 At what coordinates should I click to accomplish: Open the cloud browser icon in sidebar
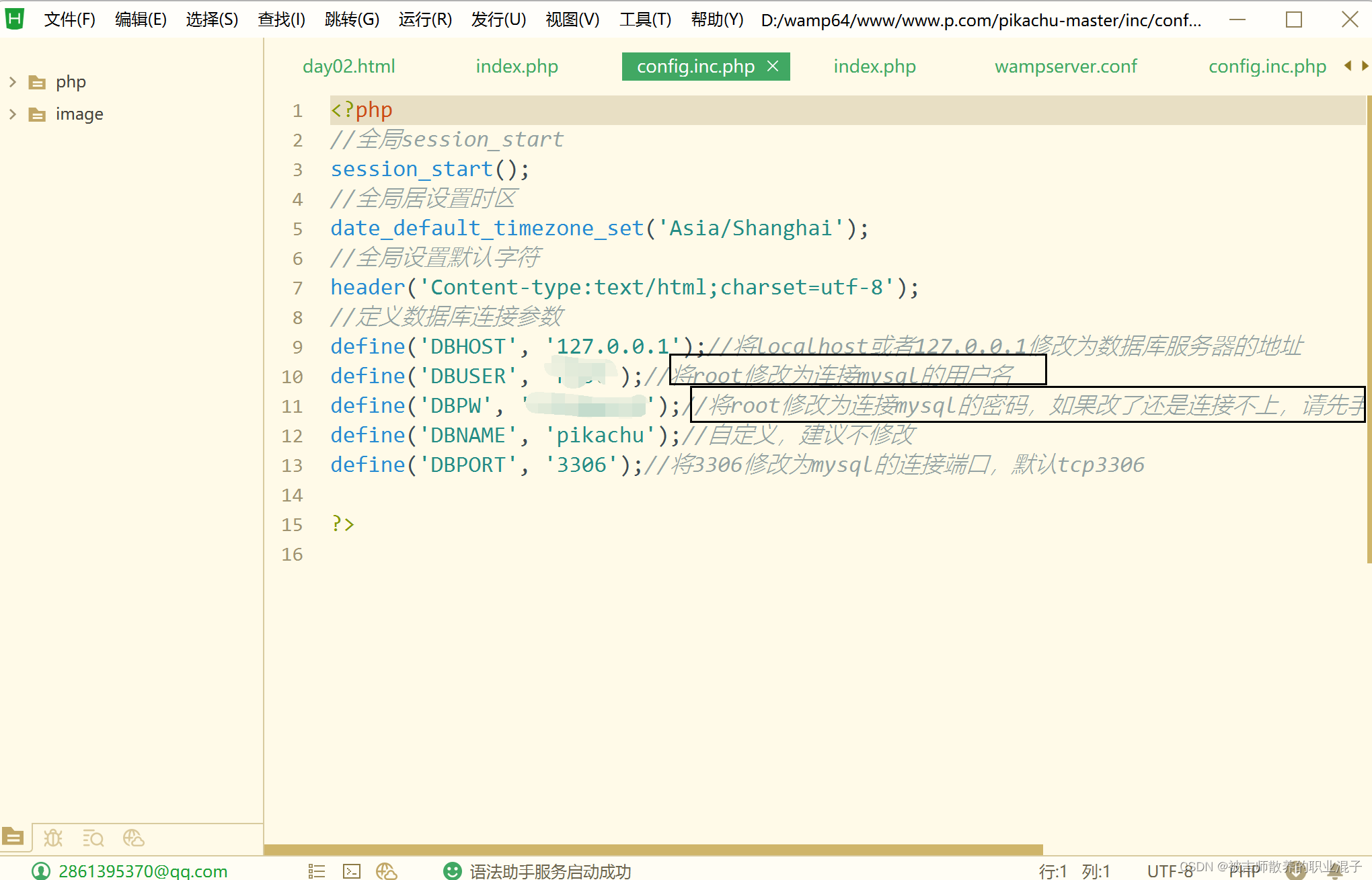(133, 838)
